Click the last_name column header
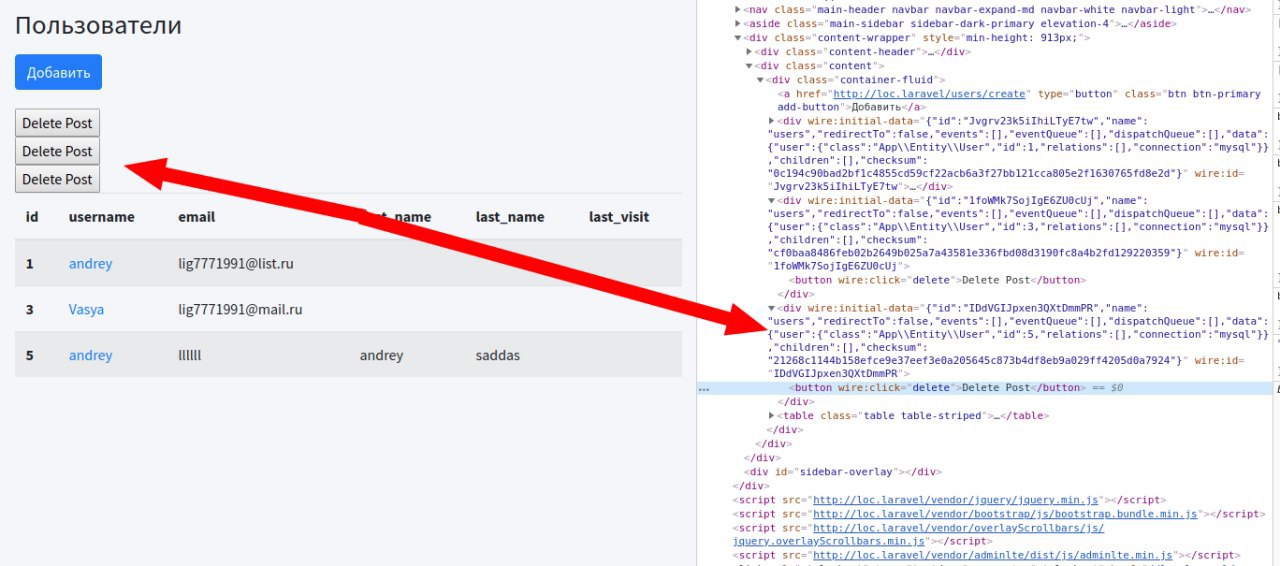 510,217
